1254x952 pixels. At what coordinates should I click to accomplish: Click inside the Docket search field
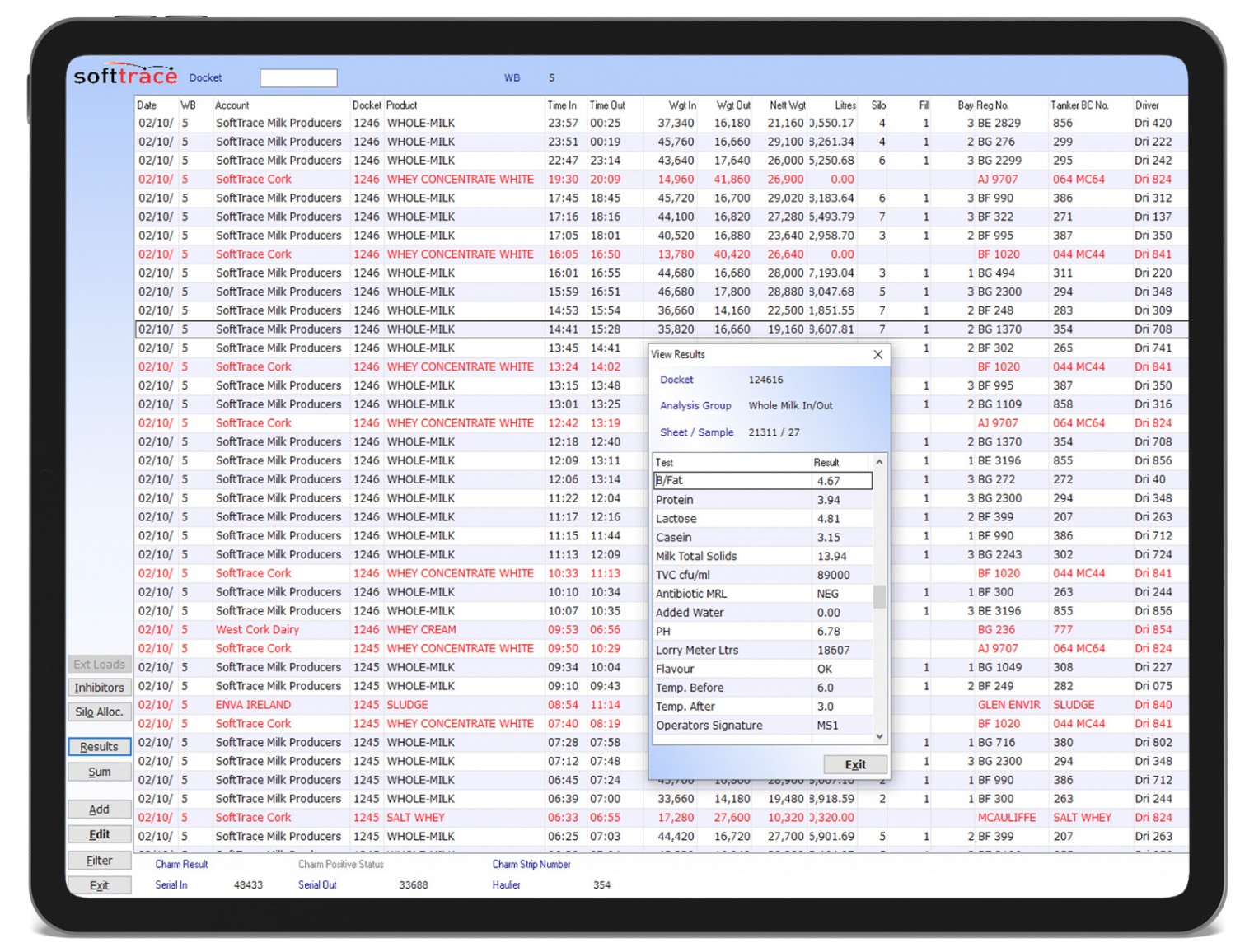tap(298, 77)
